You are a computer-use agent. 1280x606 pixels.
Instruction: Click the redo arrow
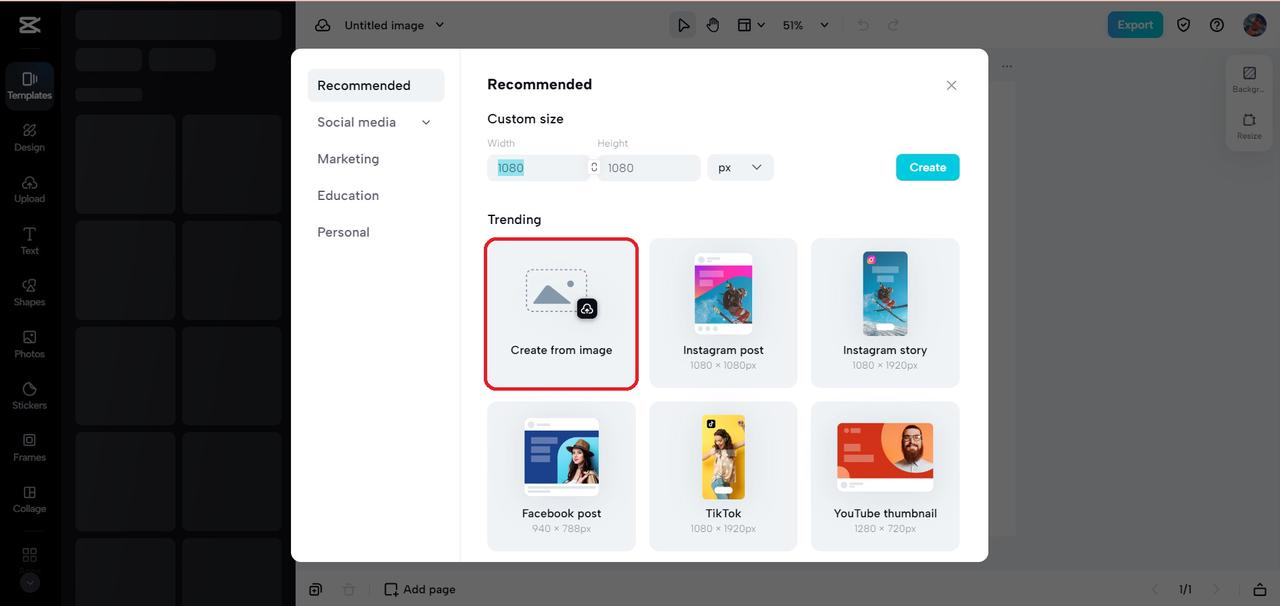tap(893, 25)
